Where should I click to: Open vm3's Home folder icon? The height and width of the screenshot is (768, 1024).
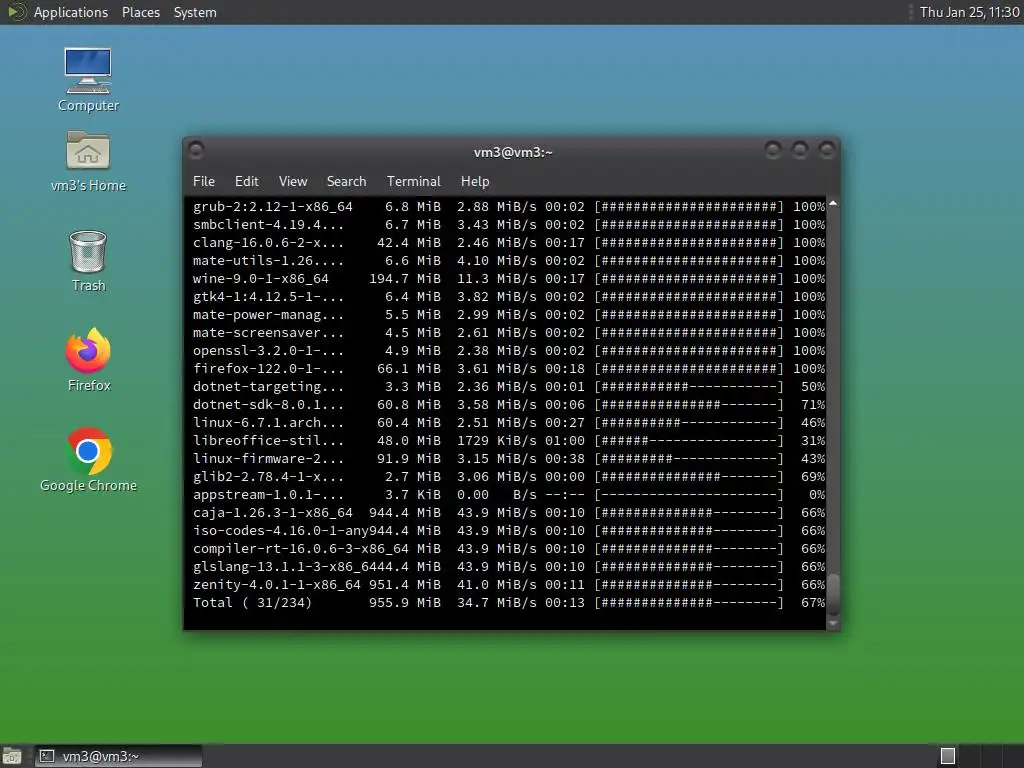click(88, 161)
